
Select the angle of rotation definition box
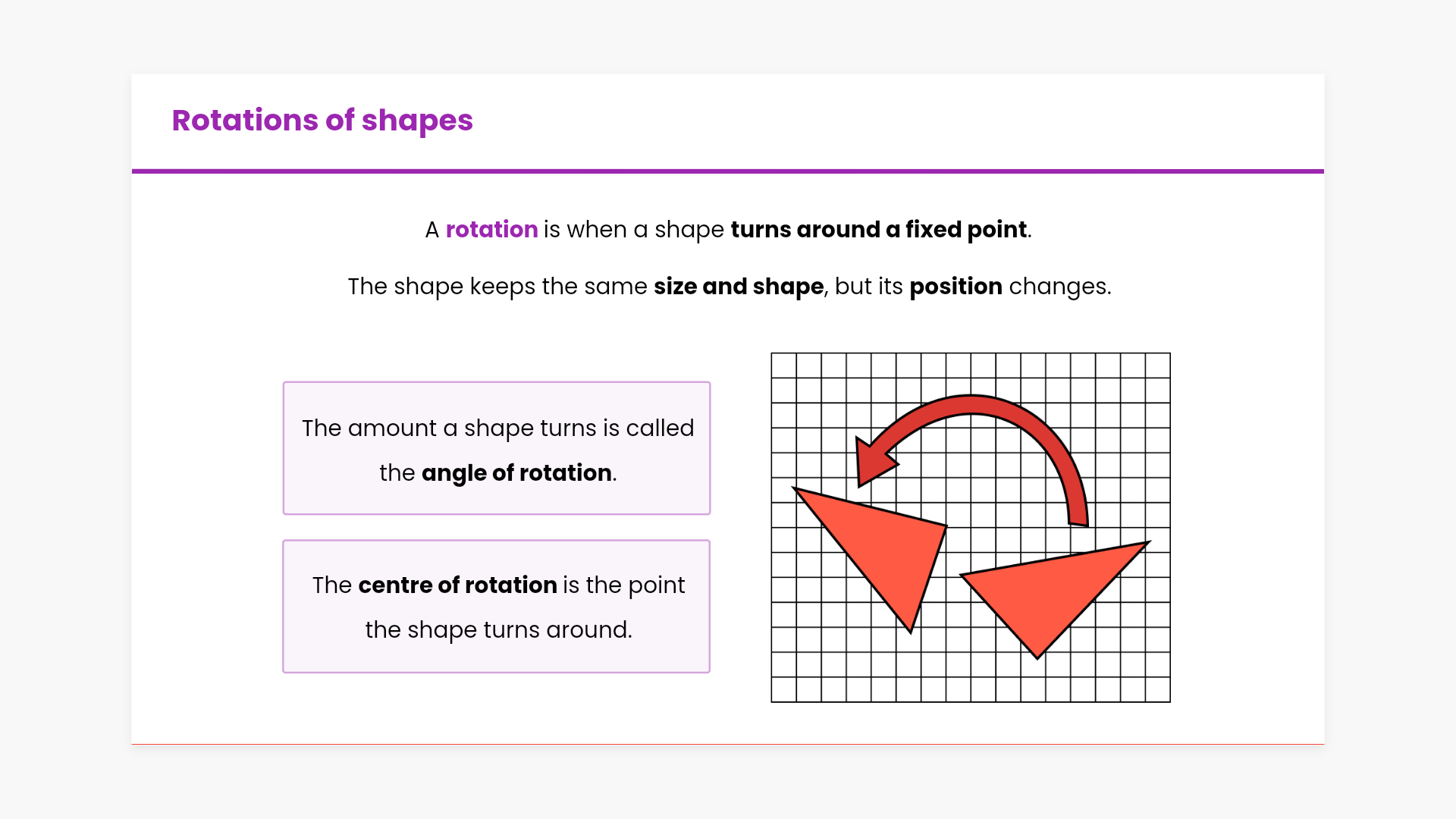coord(497,394)
